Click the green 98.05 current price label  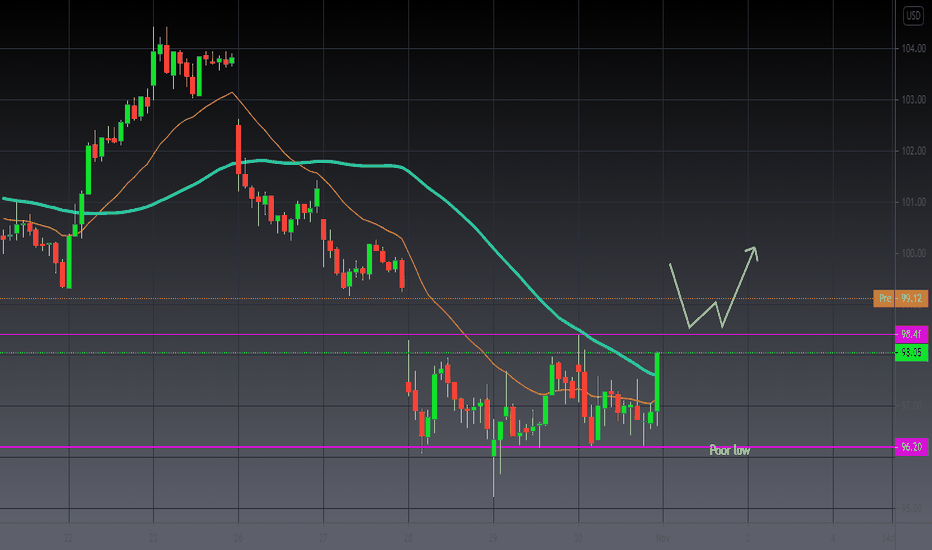[x=911, y=353]
